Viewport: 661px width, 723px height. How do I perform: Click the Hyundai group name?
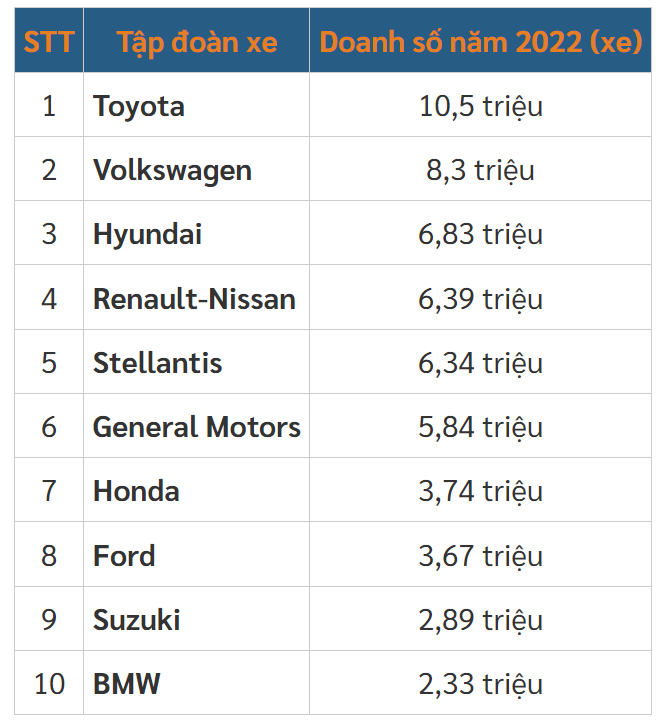click(148, 234)
